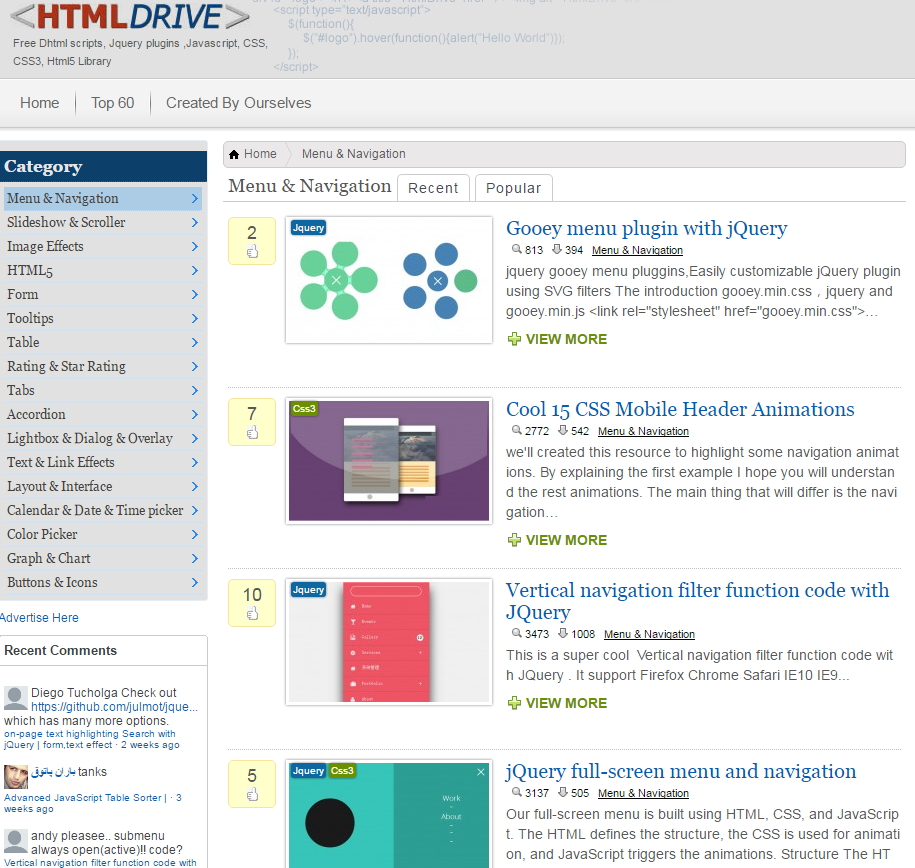Screen dimensions: 915x868
Task: Click the thumbs-up icon under vote count 10
Action: pos(252,613)
